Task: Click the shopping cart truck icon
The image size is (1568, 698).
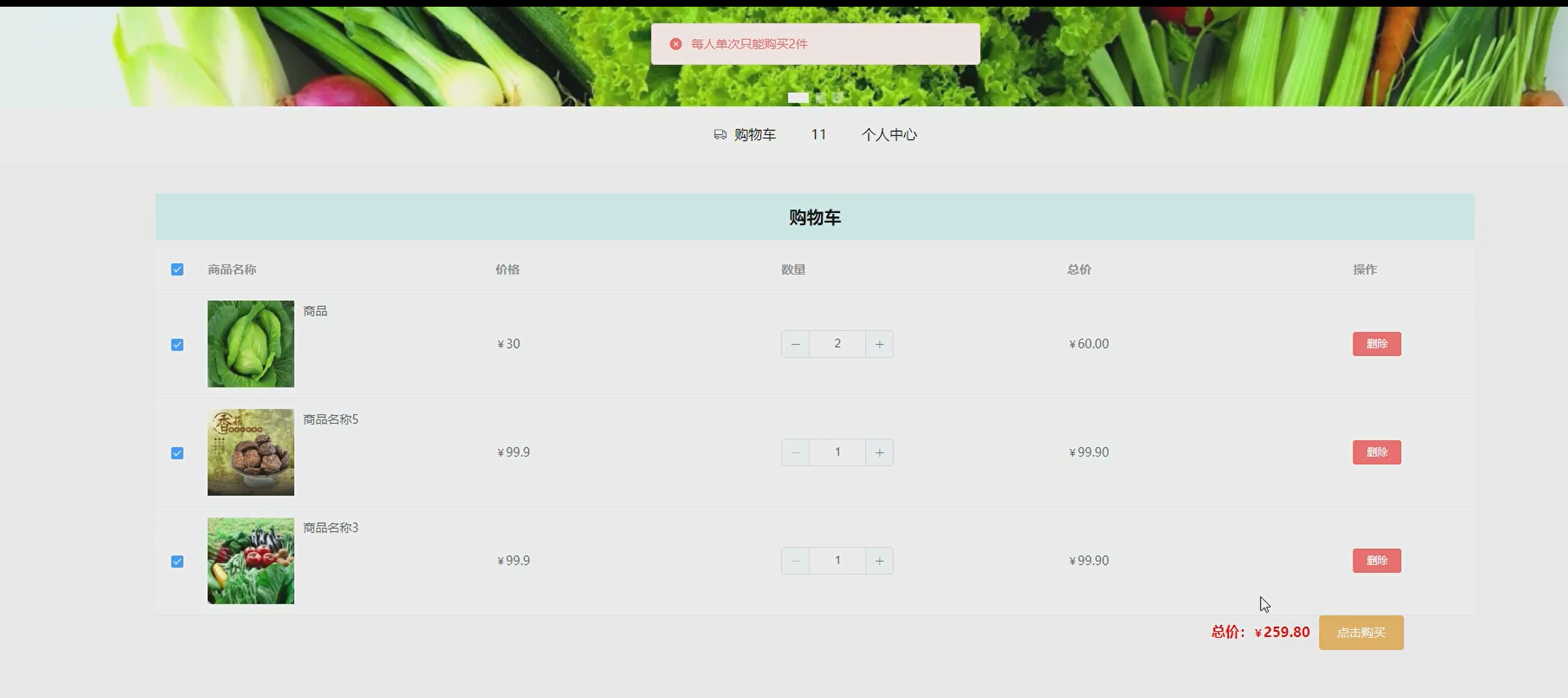Action: pos(720,135)
